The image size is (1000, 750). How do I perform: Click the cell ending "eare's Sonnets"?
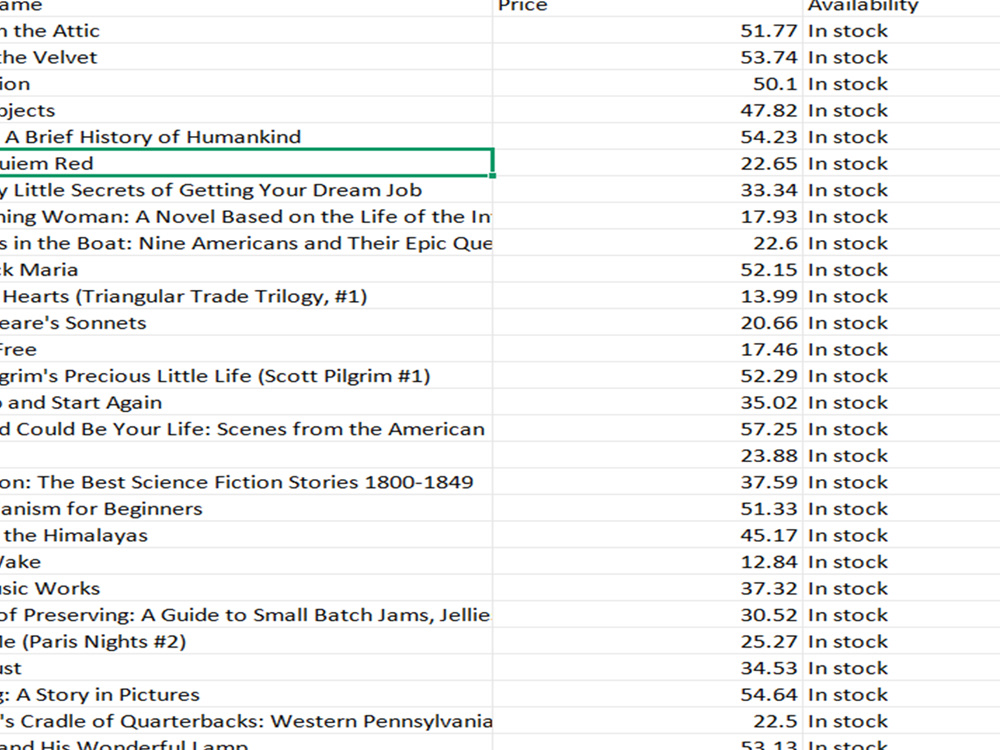(x=246, y=323)
